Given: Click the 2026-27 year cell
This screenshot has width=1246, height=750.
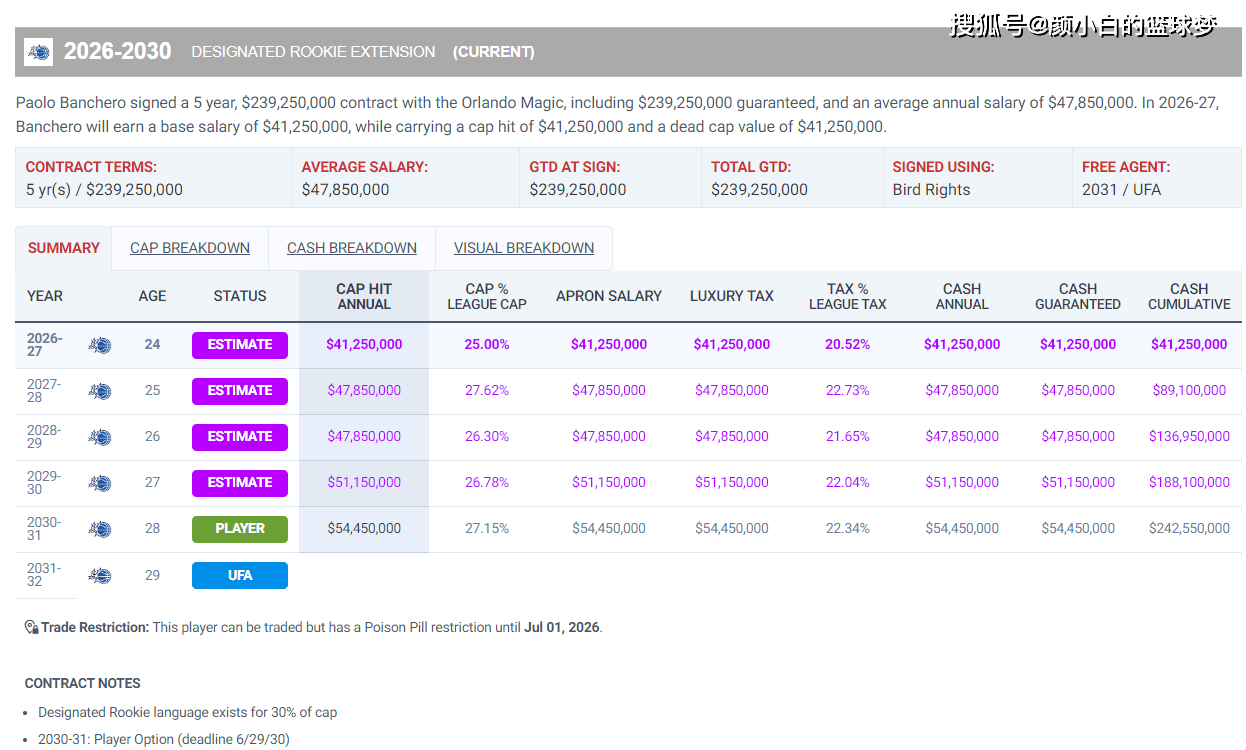Looking at the screenshot, I should click(x=45, y=345).
